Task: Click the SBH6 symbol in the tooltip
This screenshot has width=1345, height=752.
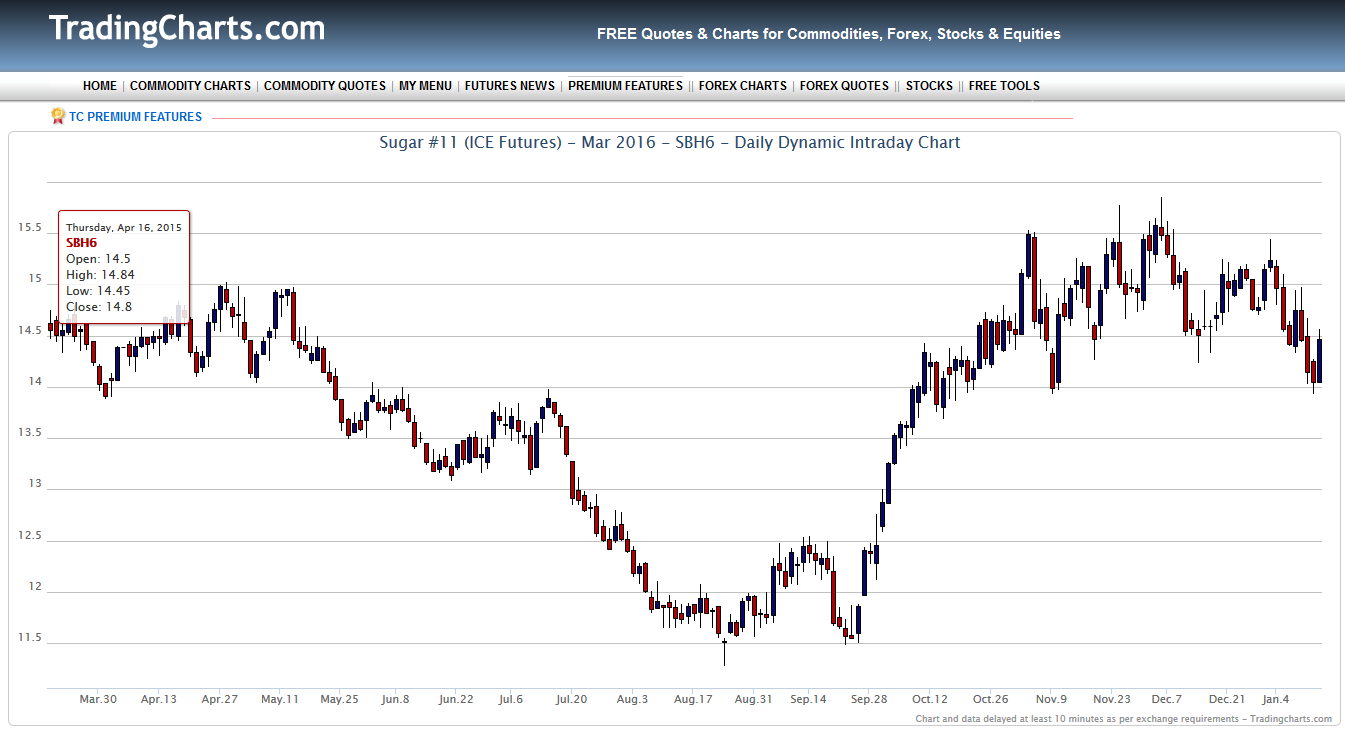Action: [82, 243]
